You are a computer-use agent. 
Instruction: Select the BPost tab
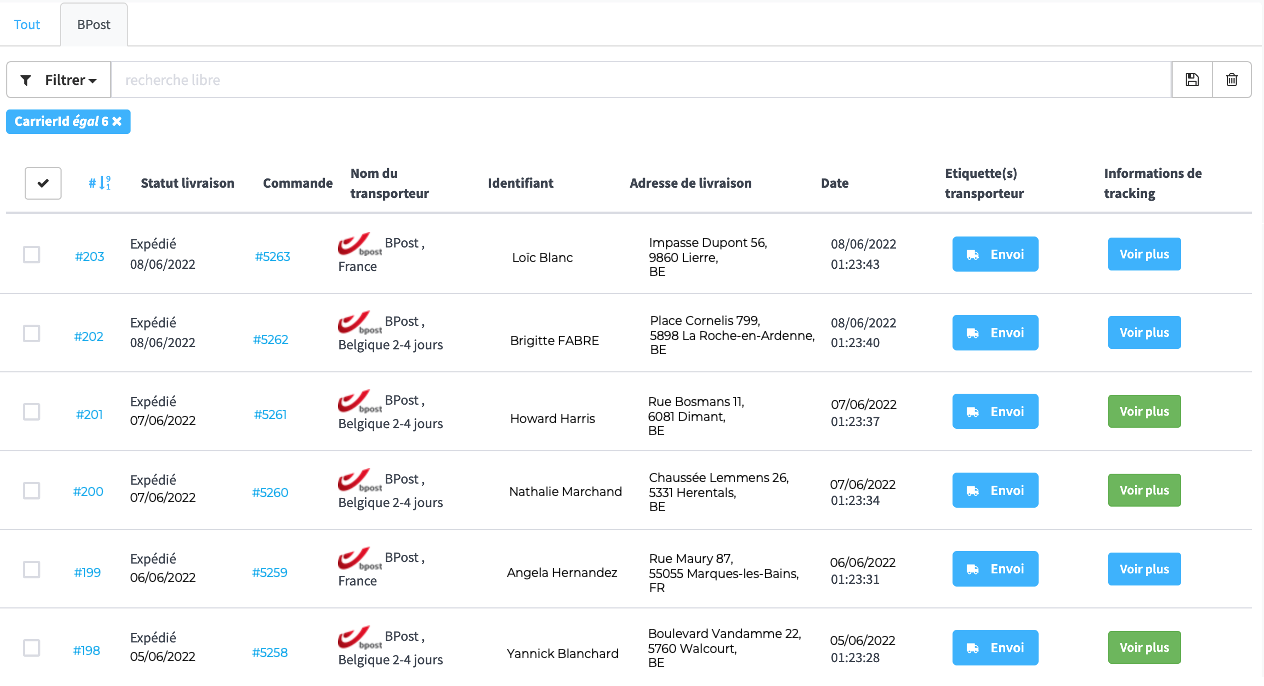pyautogui.click(x=94, y=24)
